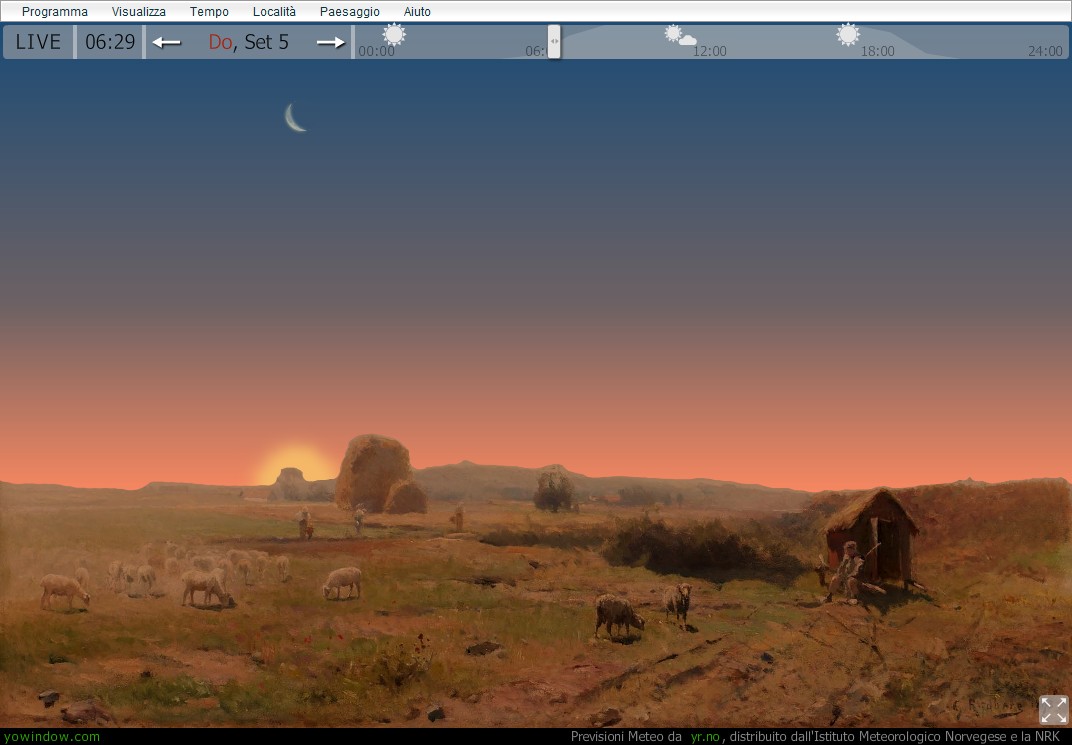Open the Visualizza menu
The height and width of the screenshot is (745, 1072).
139,12
